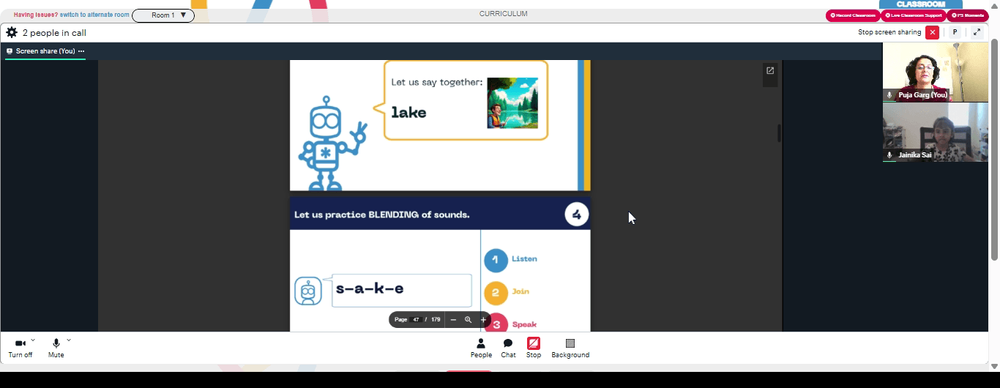Expand camera options chevron

tap(33, 340)
